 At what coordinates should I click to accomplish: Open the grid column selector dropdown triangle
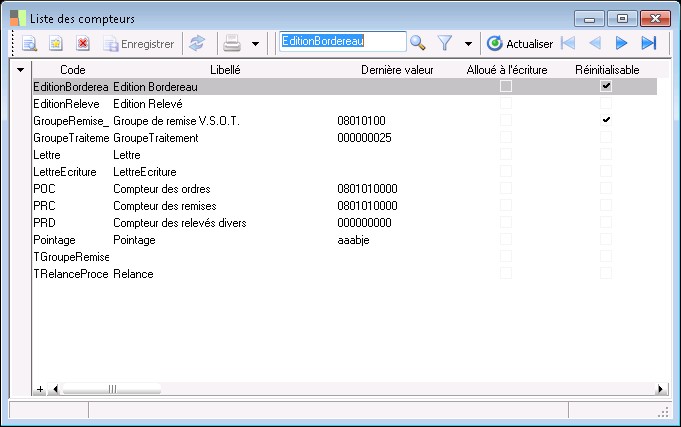click(20, 70)
